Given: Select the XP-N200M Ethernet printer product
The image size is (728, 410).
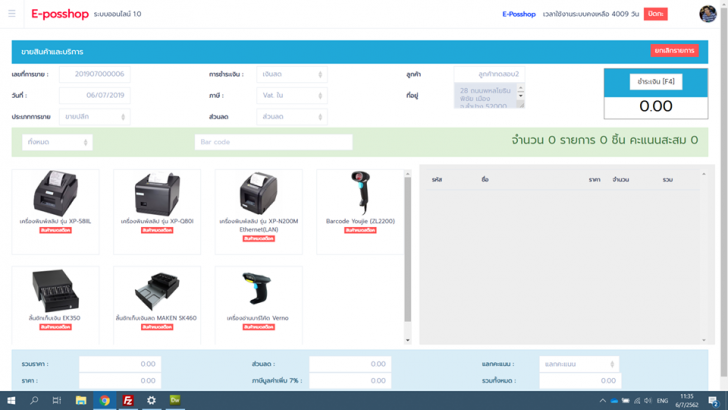Looking at the screenshot, I should point(259,212).
